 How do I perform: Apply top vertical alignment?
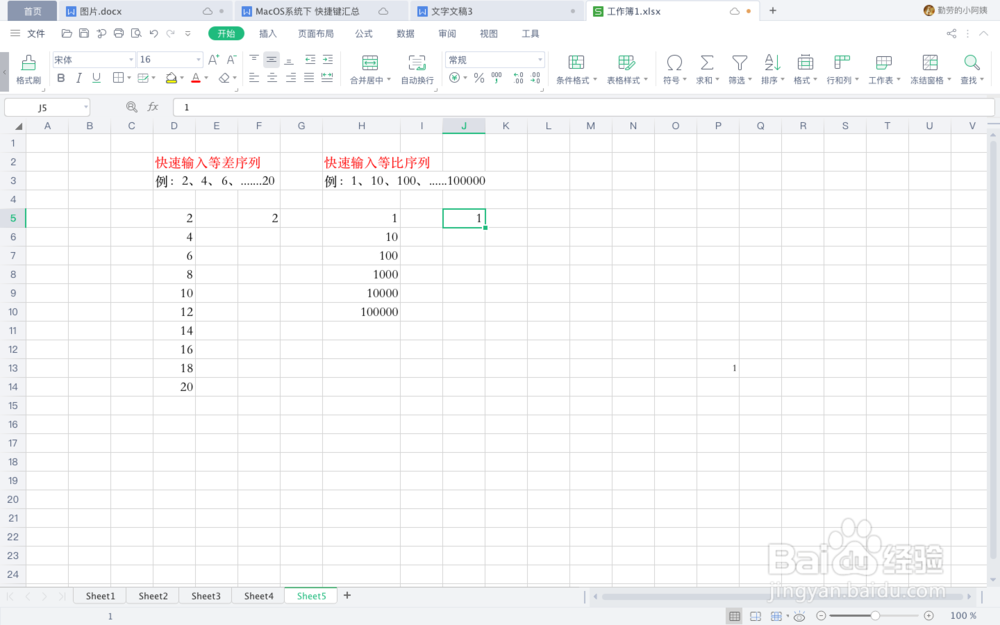(254, 59)
